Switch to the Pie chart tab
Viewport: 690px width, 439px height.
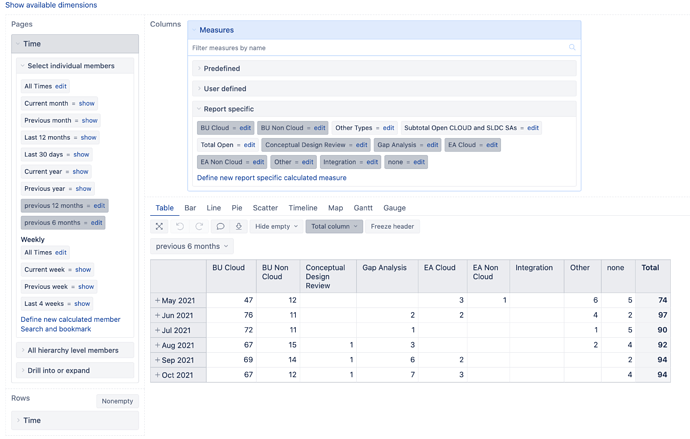point(237,208)
